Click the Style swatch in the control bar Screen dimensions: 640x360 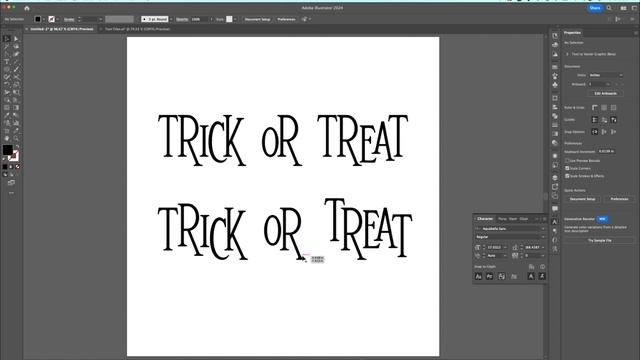229,19
